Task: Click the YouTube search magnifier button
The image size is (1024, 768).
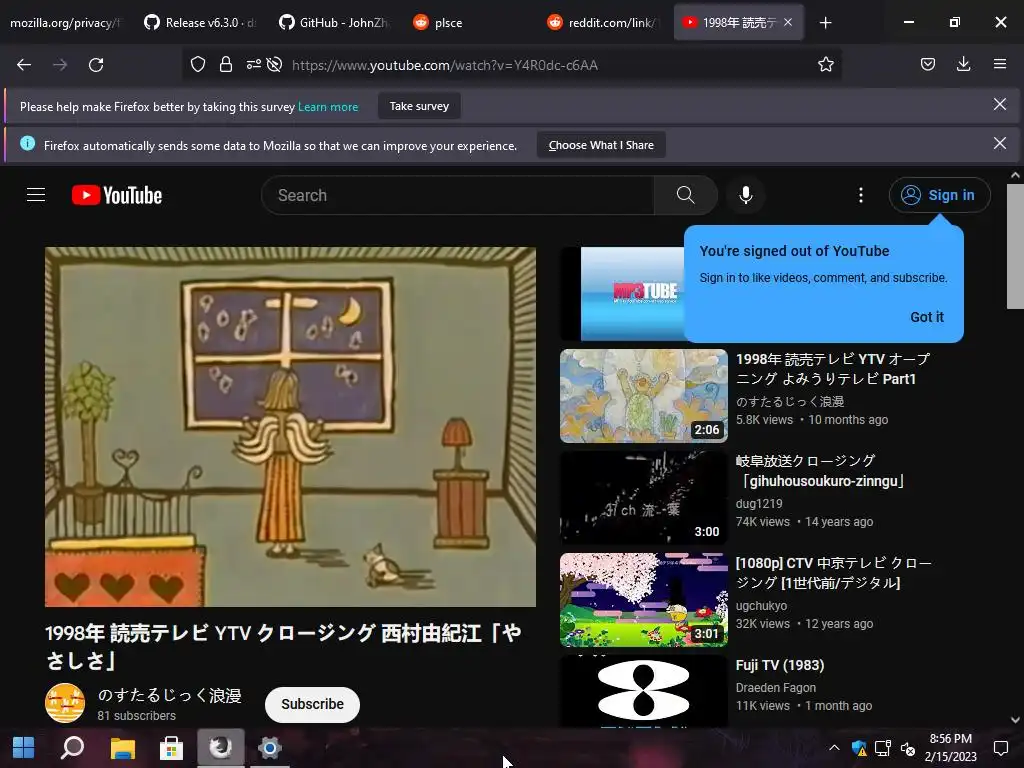Action: pos(685,195)
